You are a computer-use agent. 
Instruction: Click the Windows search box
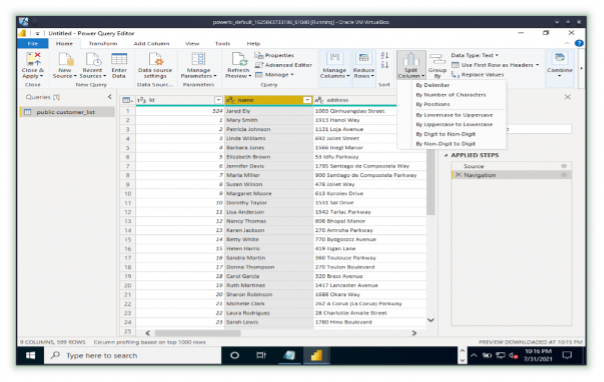click(x=133, y=355)
